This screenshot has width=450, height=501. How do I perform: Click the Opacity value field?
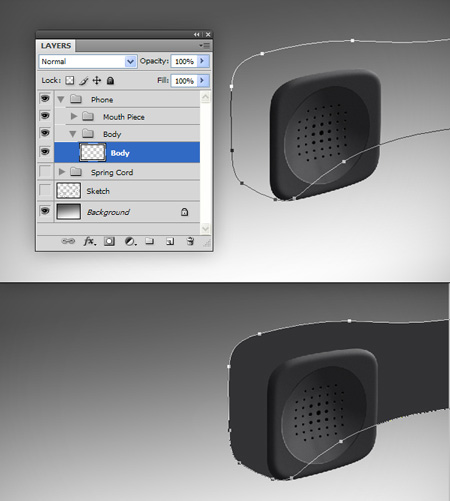pyautogui.click(x=184, y=61)
